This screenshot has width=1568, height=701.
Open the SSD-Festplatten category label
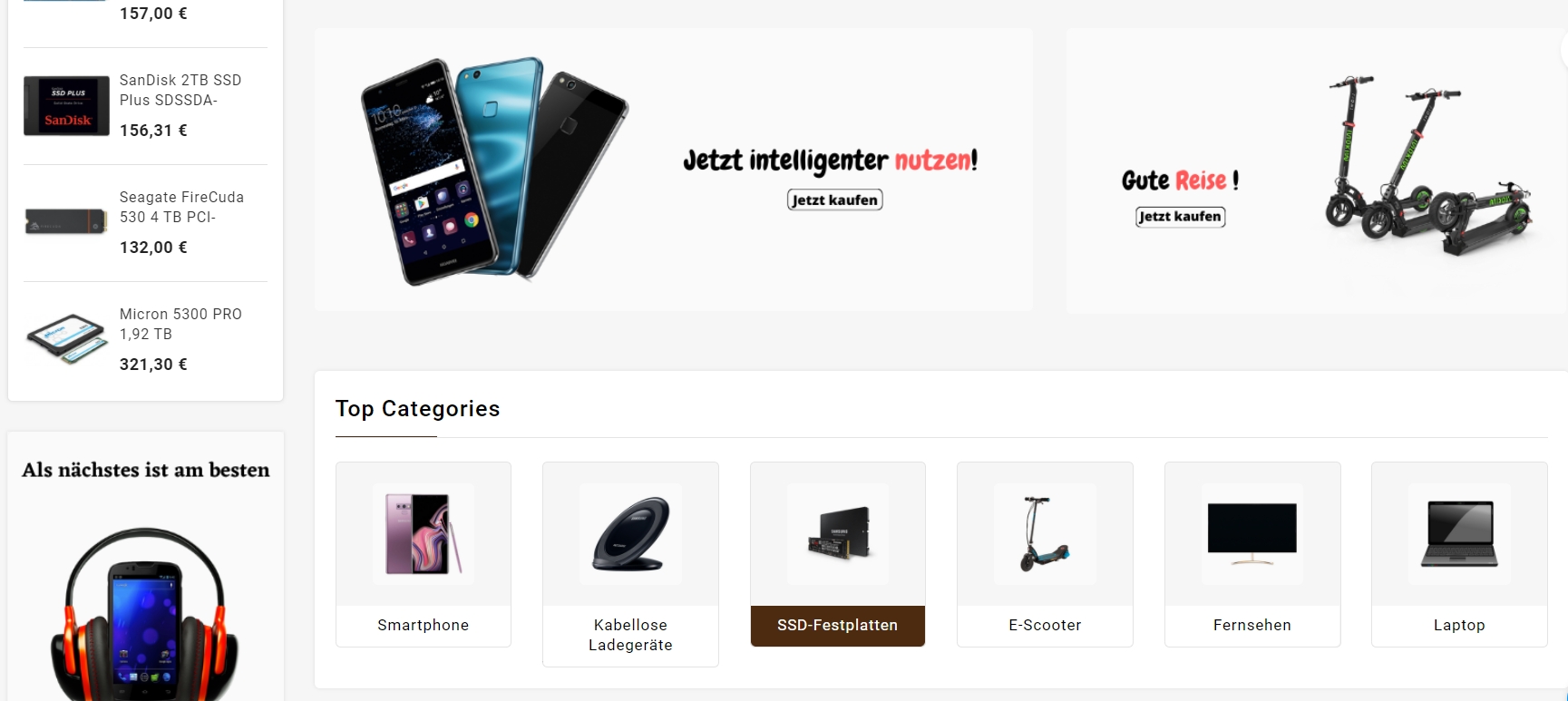pyautogui.click(x=838, y=626)
